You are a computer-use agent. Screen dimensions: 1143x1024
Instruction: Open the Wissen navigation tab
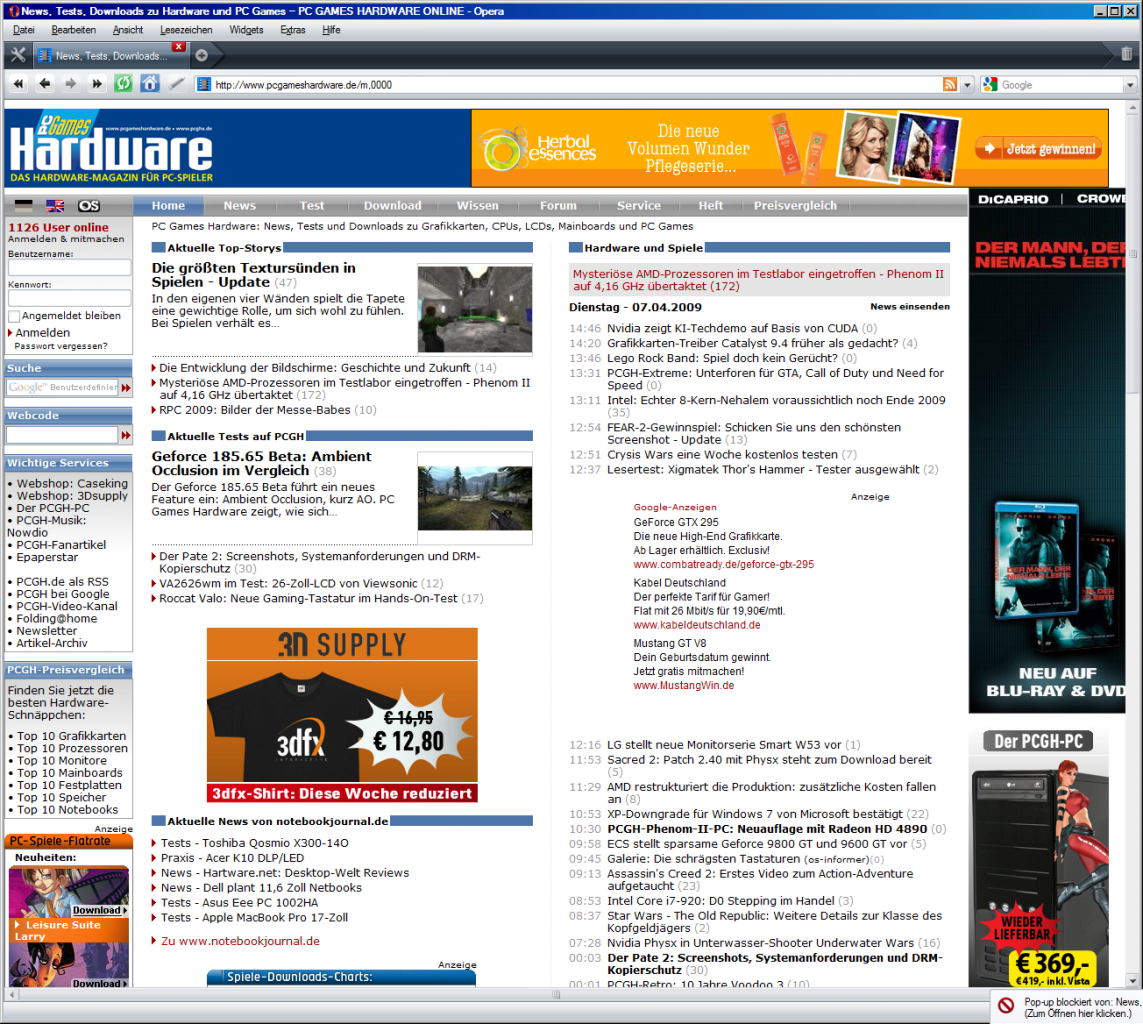point(477,206)
